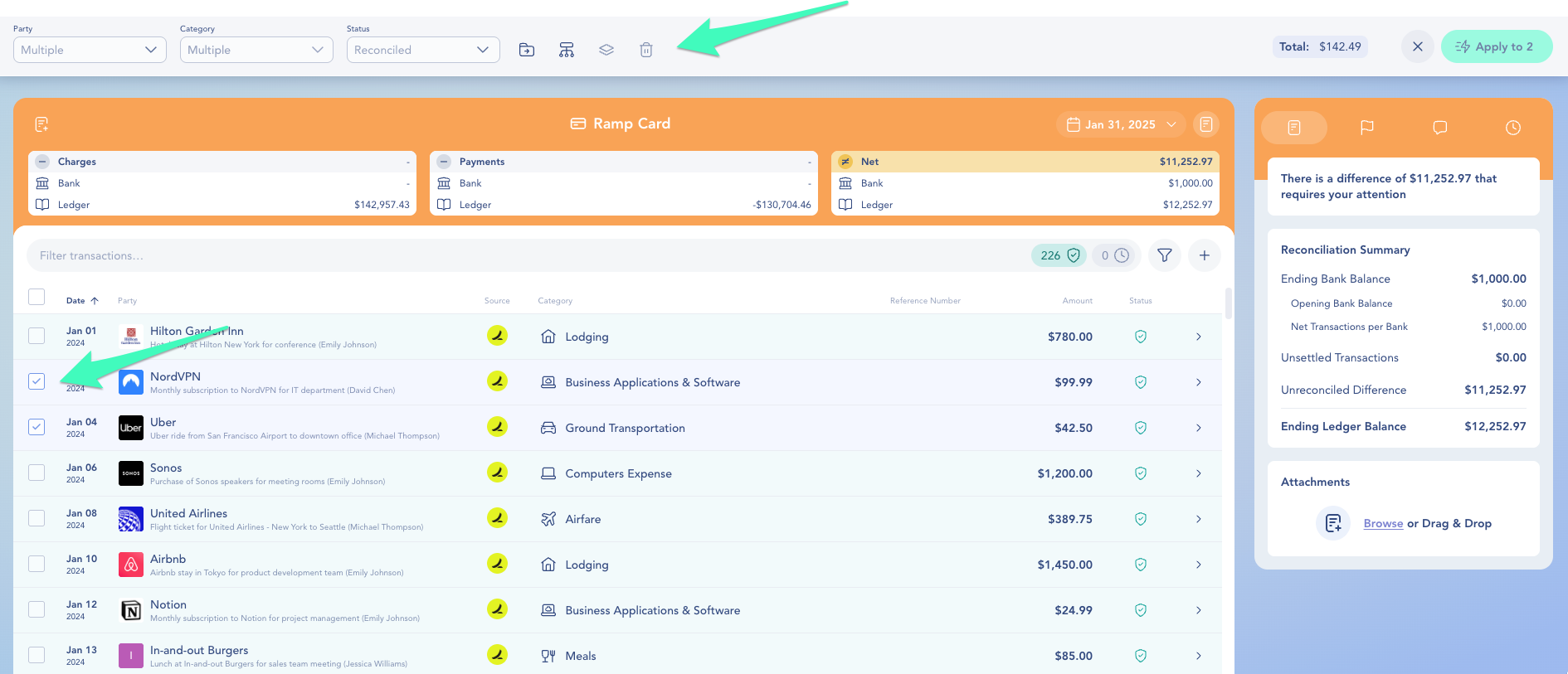
Task: Sort by the Date column header
Action: [x=82, y=301]
